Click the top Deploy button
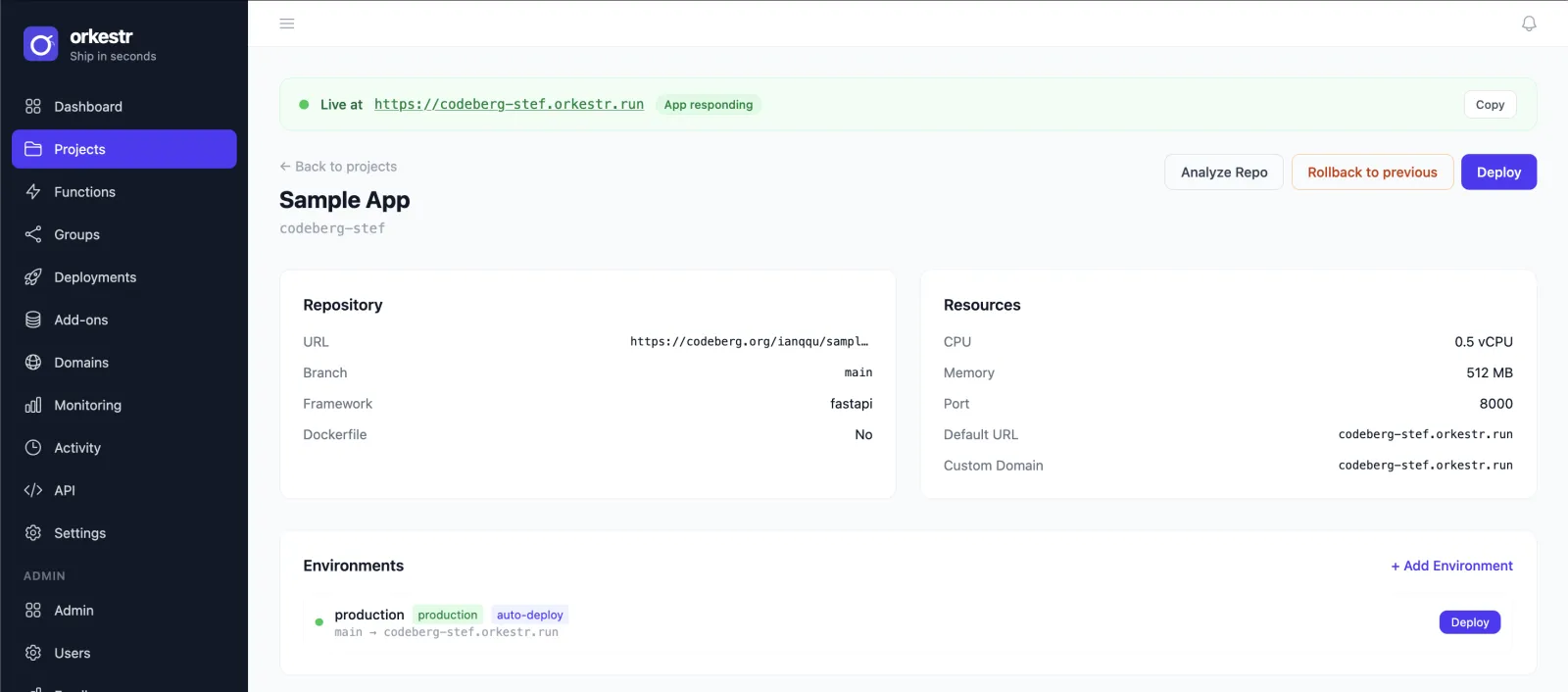Viewport: 1568px width, 692px height. pos(1498,173)
